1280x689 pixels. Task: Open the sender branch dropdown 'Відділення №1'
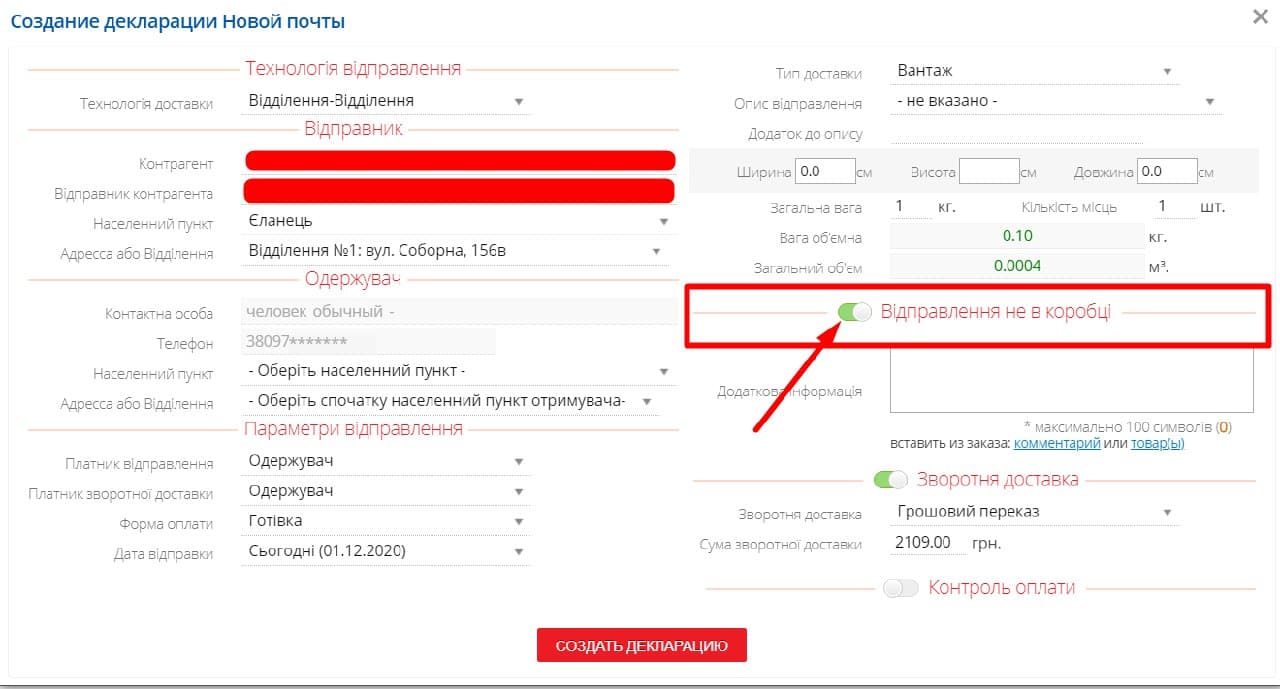pyautogui.click(x=456, y=251)
